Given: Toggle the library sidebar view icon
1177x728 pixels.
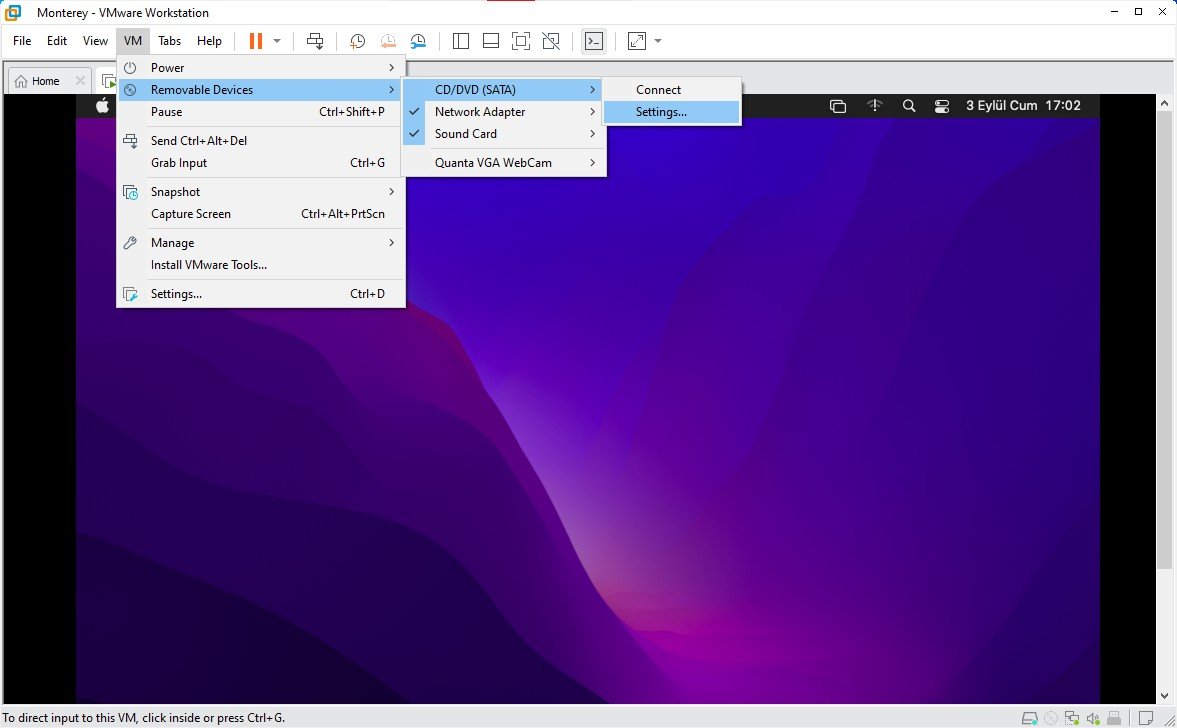Looking at the screenshot, I should point(461,41).
